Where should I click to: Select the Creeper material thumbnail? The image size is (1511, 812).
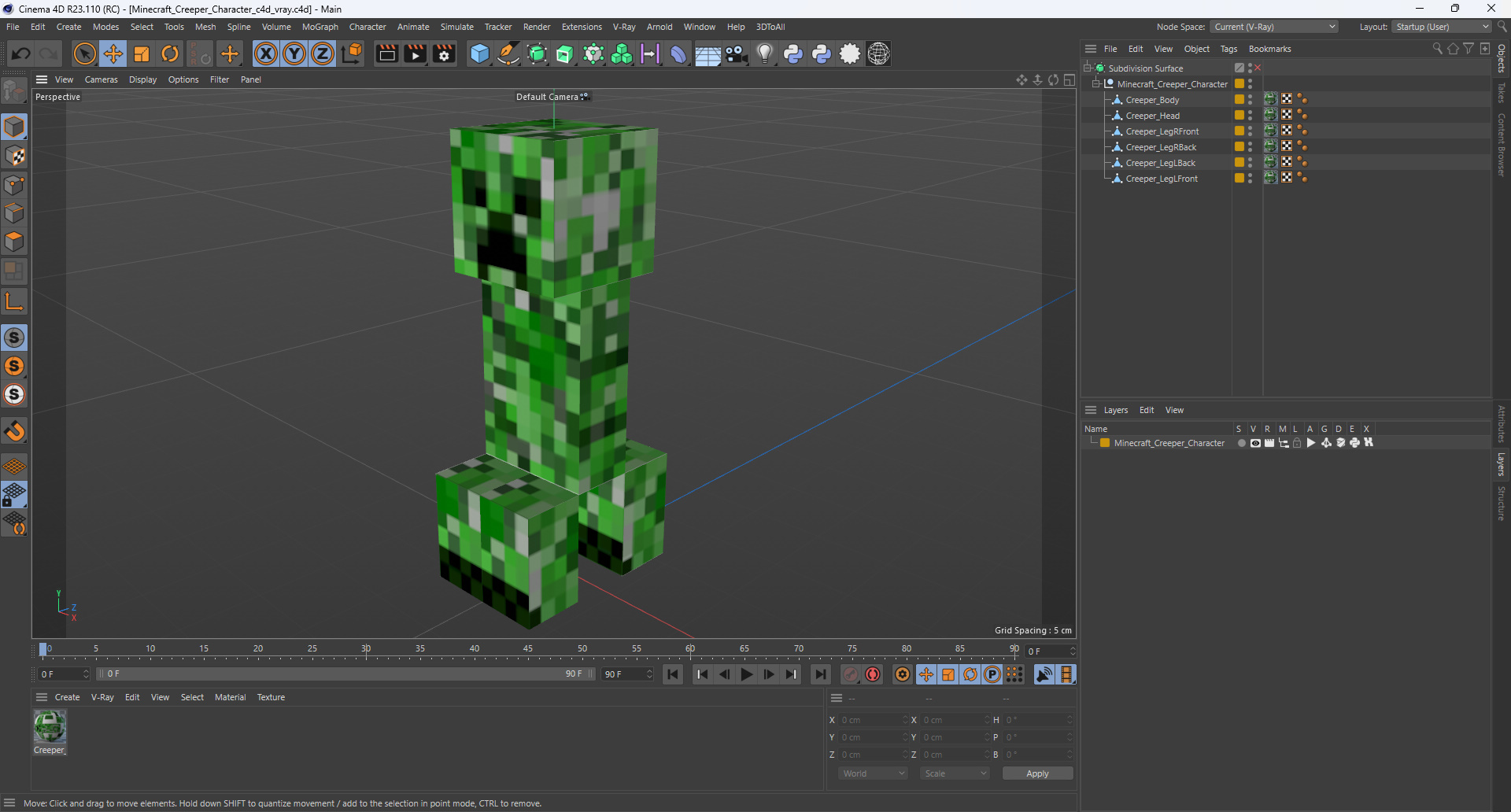50,726
